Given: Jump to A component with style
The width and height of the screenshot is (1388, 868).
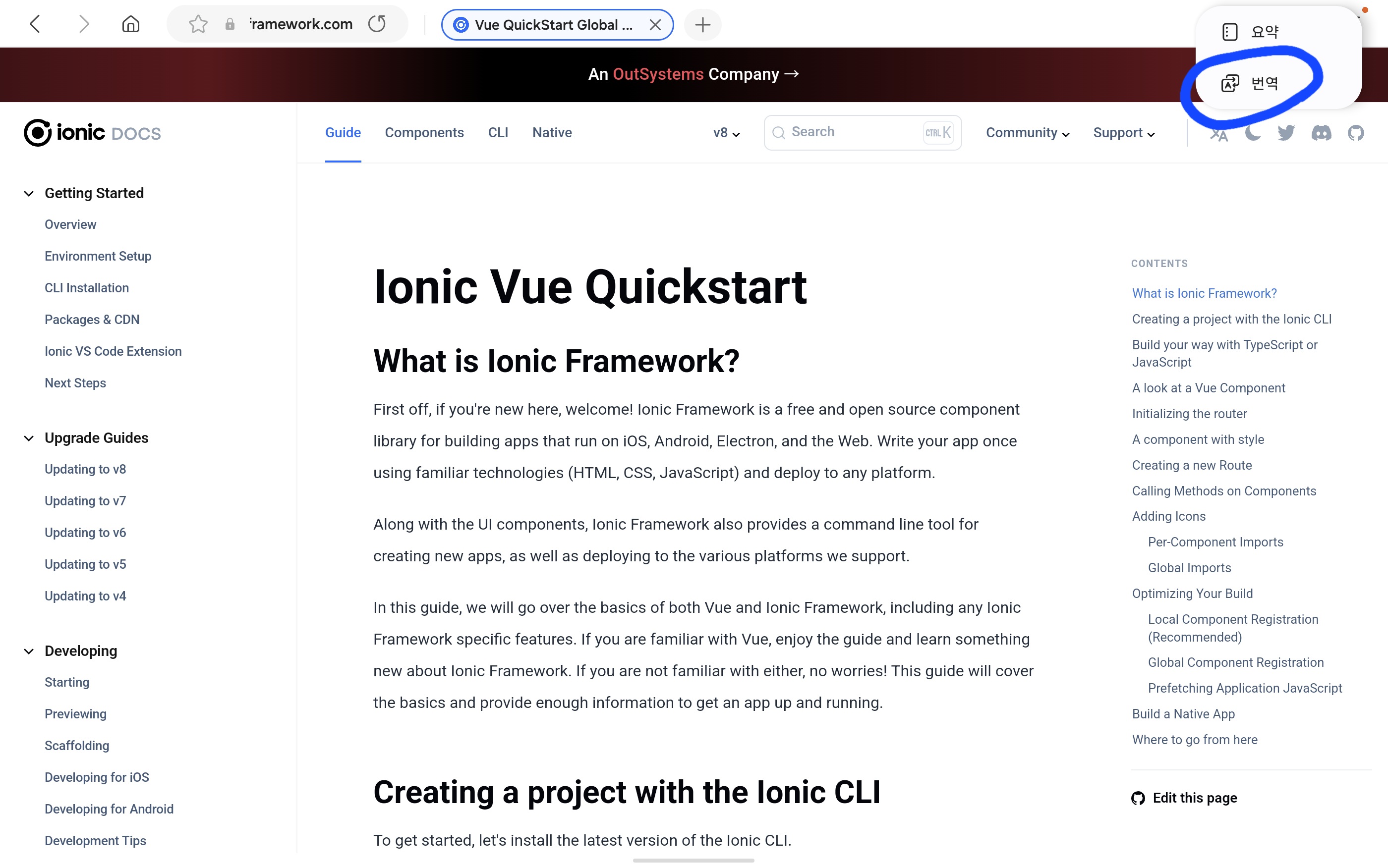Looking at the screenshot, I should [1198, 440].
